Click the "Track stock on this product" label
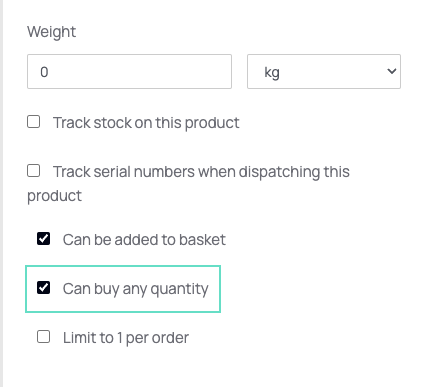The width and height of the screenshot is (446, 387). click(x=146, y=123)
